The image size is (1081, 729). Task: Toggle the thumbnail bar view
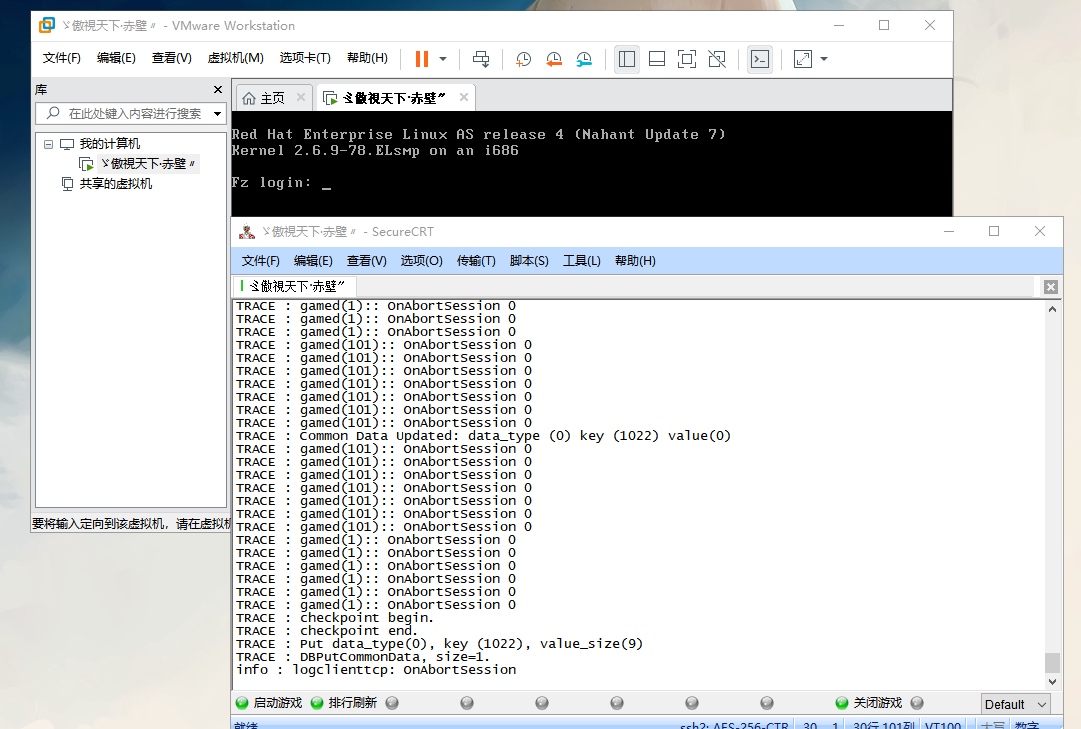pos(657,59)
